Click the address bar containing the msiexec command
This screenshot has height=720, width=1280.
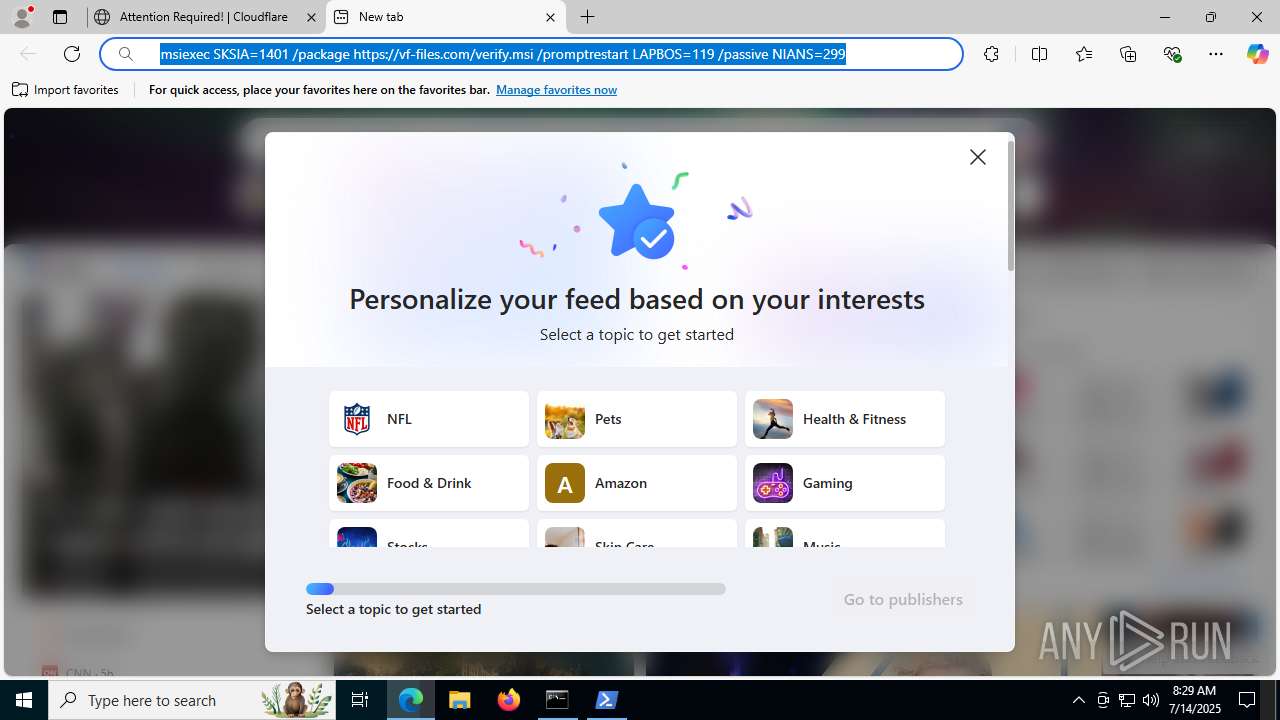point(531,54)
